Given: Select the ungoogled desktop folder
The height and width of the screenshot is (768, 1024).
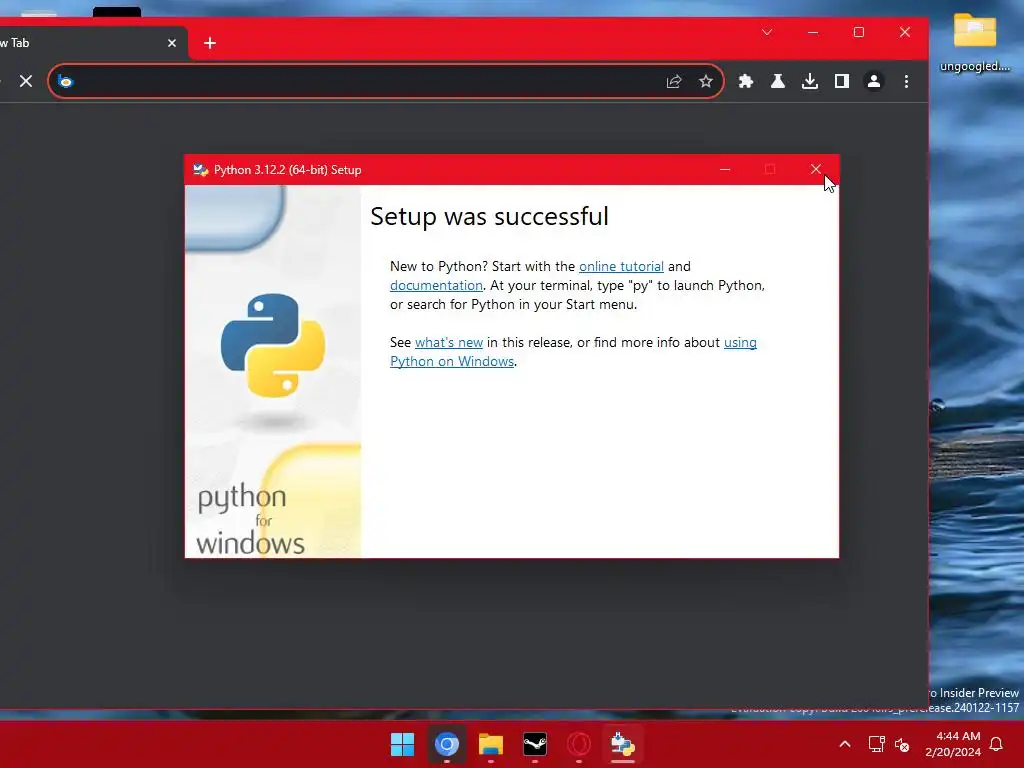Looking at the screenshot, I should tap(975, 42).
